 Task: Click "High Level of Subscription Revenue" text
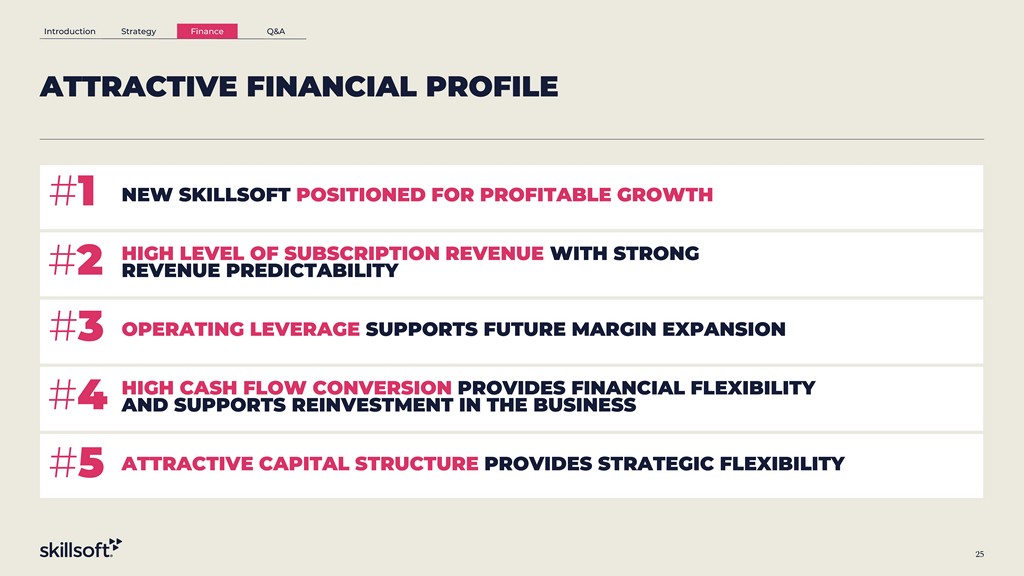point(332,253)
